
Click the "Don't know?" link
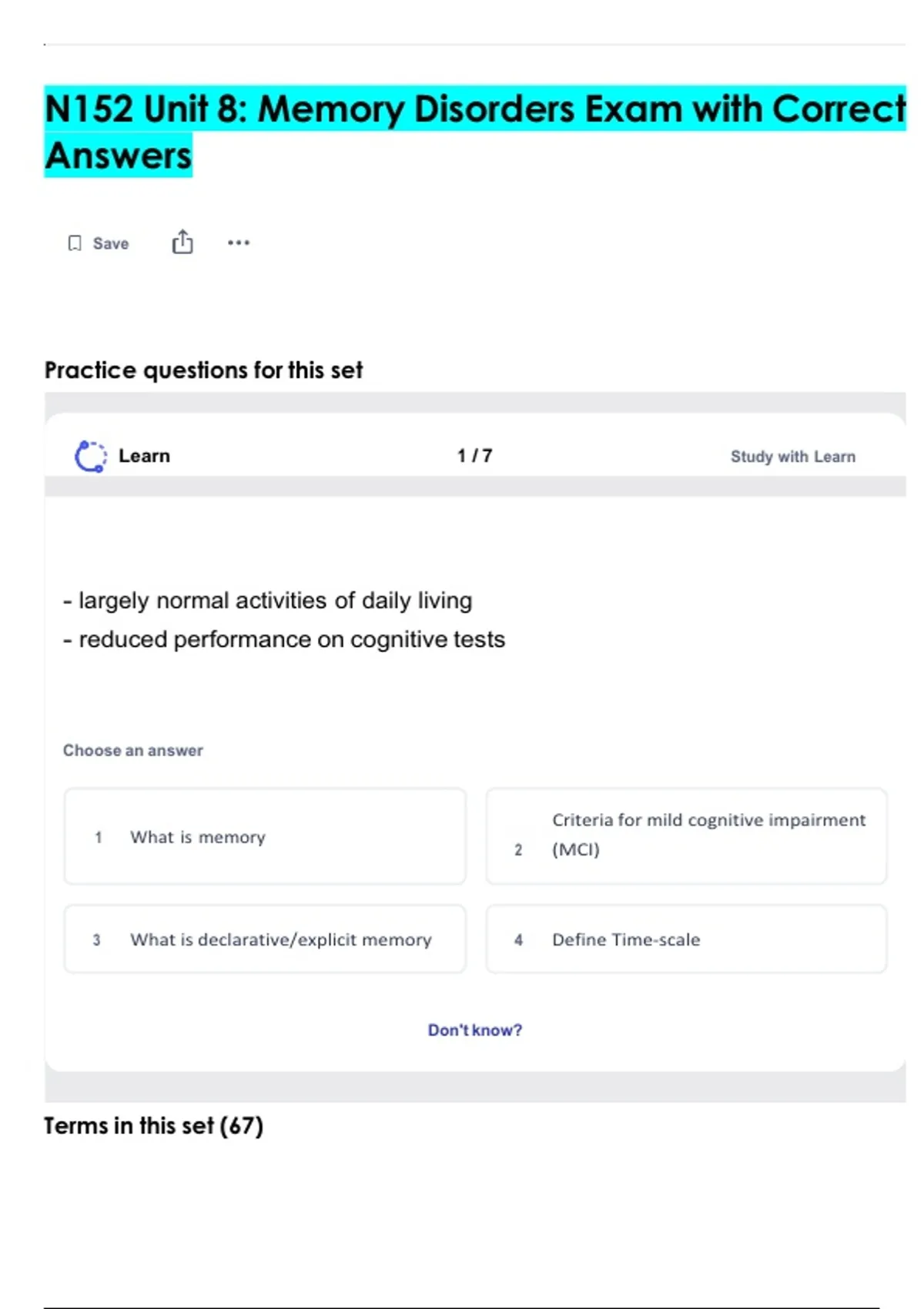click(475, 1030)
